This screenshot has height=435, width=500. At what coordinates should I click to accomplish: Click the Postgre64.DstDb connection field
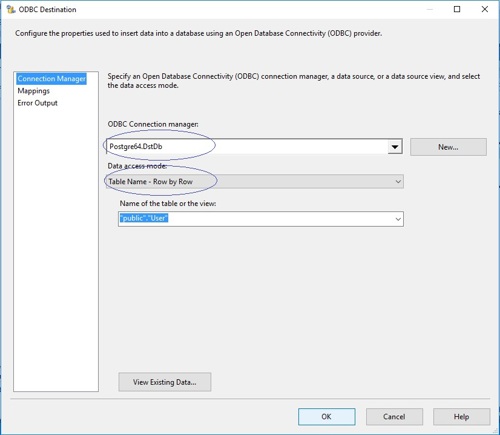coord(247,147)
